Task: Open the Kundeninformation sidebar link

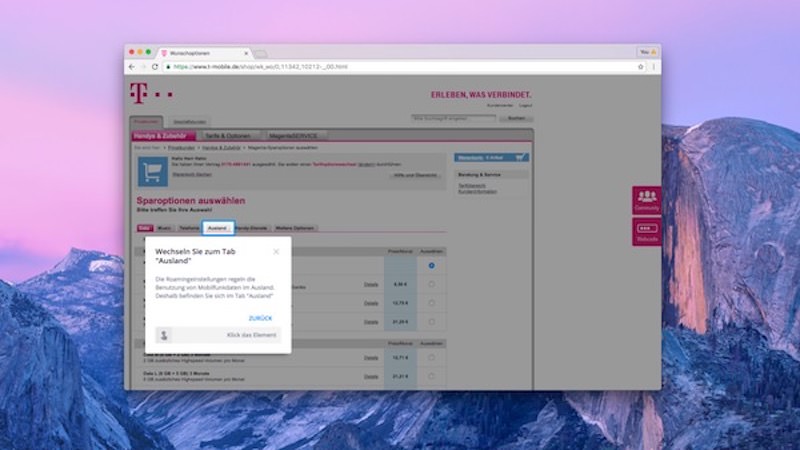Action: click(x=478, y=192)
